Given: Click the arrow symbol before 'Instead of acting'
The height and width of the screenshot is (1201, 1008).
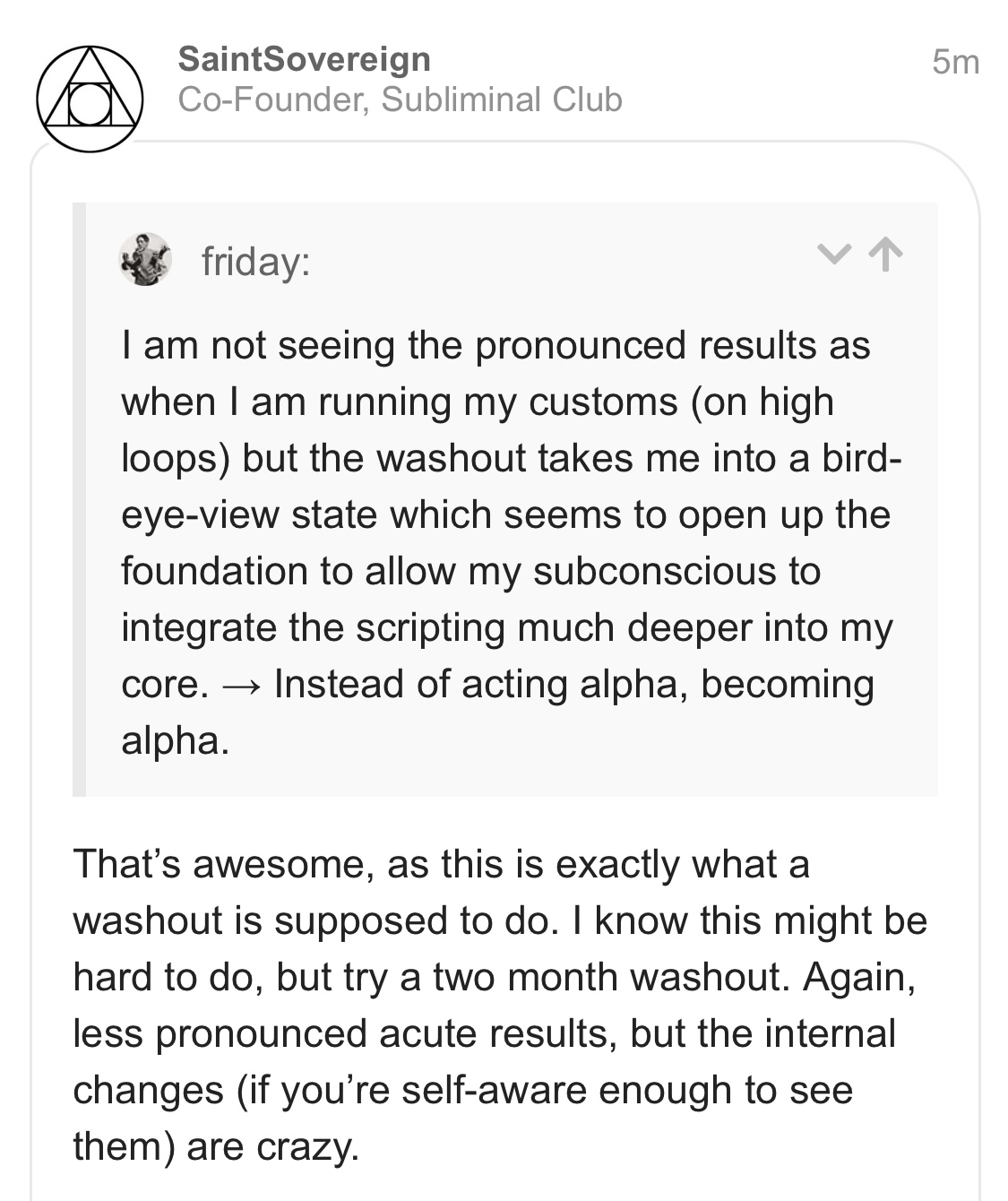Looking at the screenshot, I should tap(241, 686).
